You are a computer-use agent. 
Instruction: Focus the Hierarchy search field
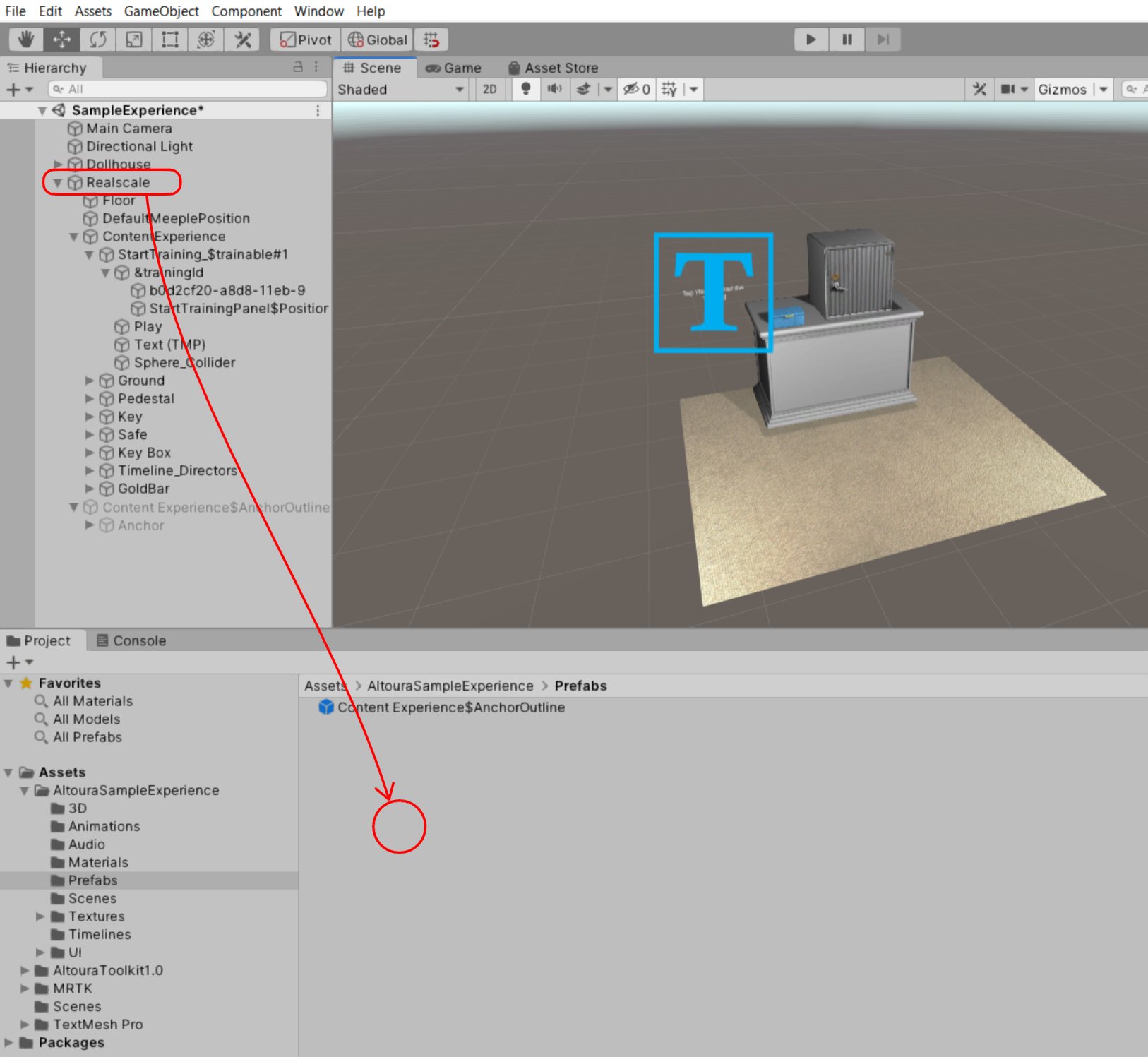point(188,89)
